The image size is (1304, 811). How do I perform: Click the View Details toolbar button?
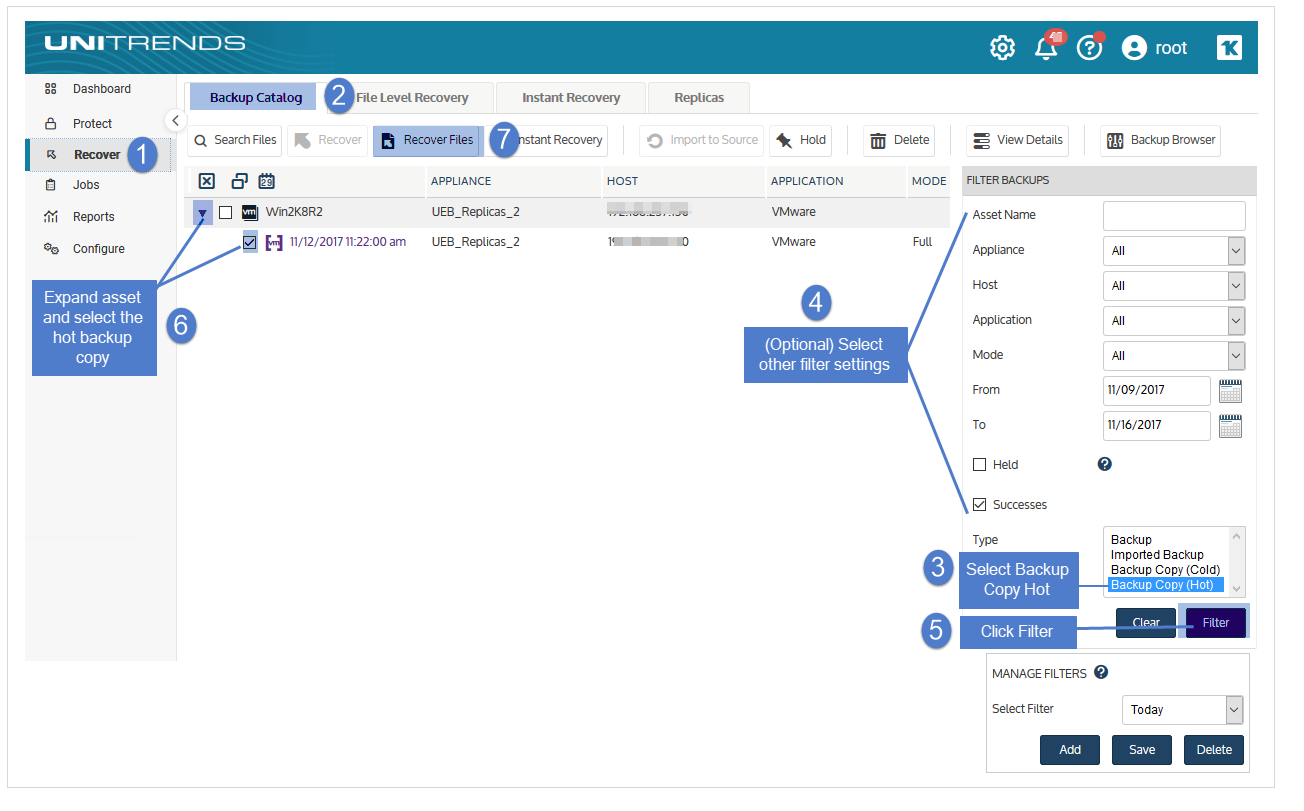1018,140
